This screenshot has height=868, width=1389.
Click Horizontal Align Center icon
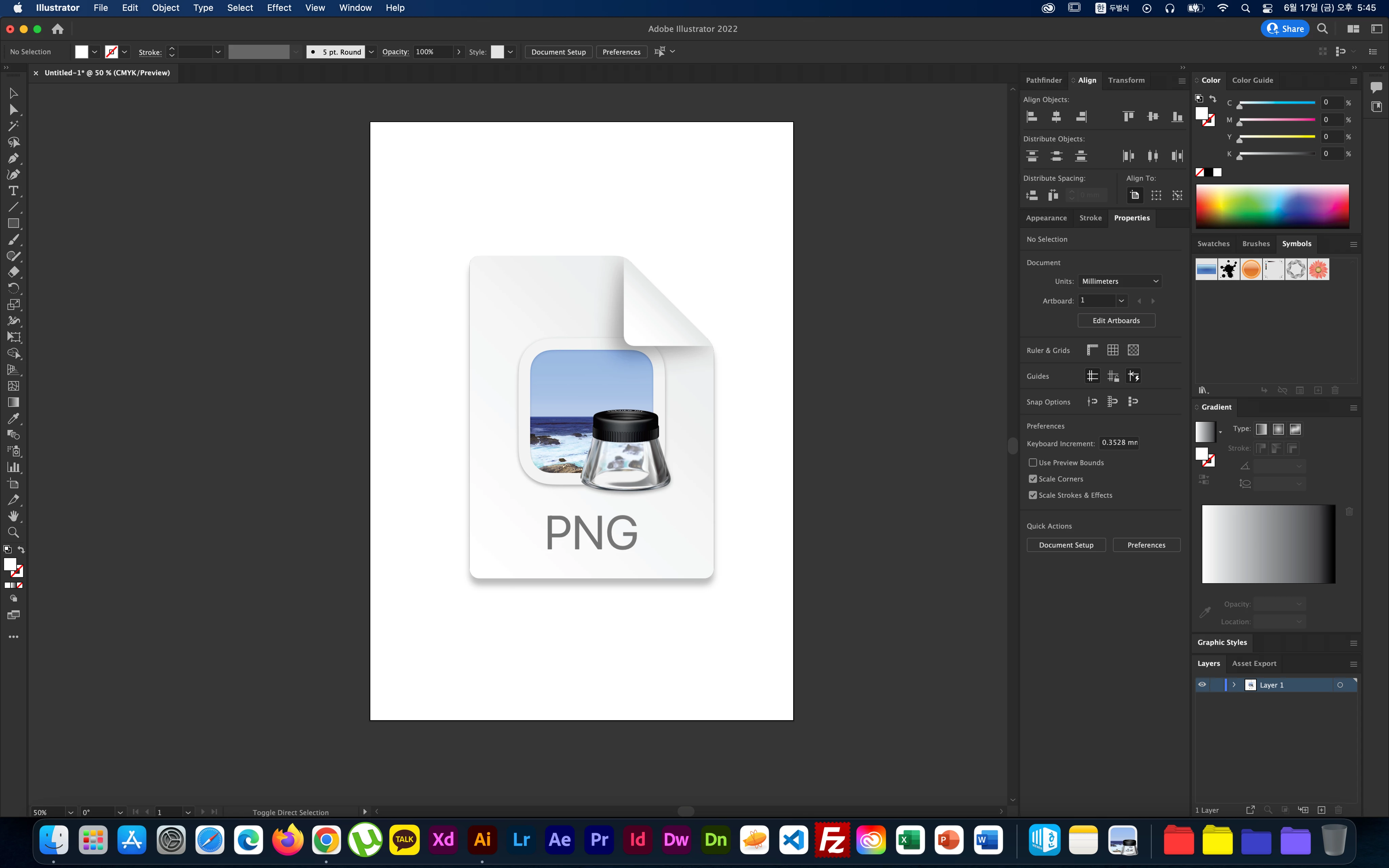pyautogui.click(x=1056, y=117)
